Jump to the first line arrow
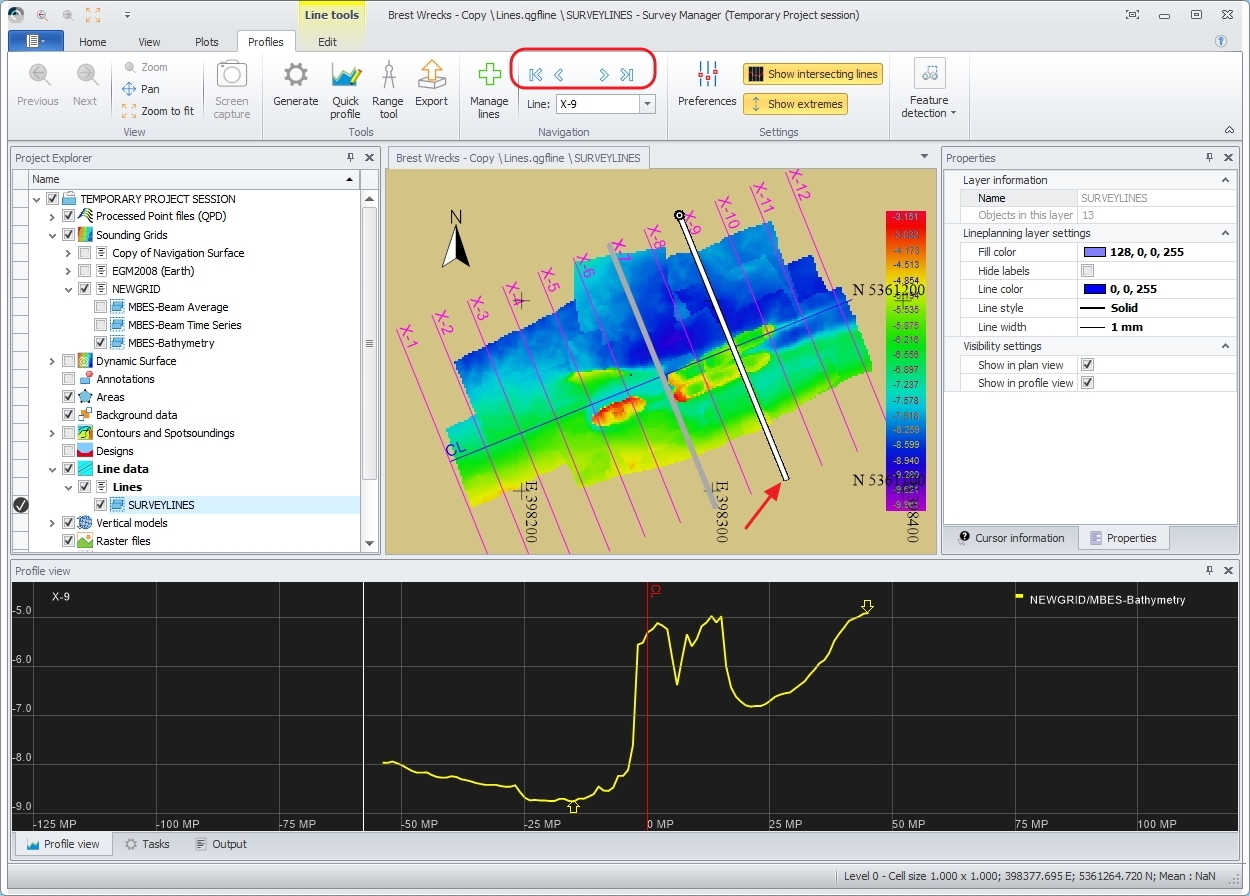Image resolution: width=1250 pixels, height=896 pixels. pos(536,75)
